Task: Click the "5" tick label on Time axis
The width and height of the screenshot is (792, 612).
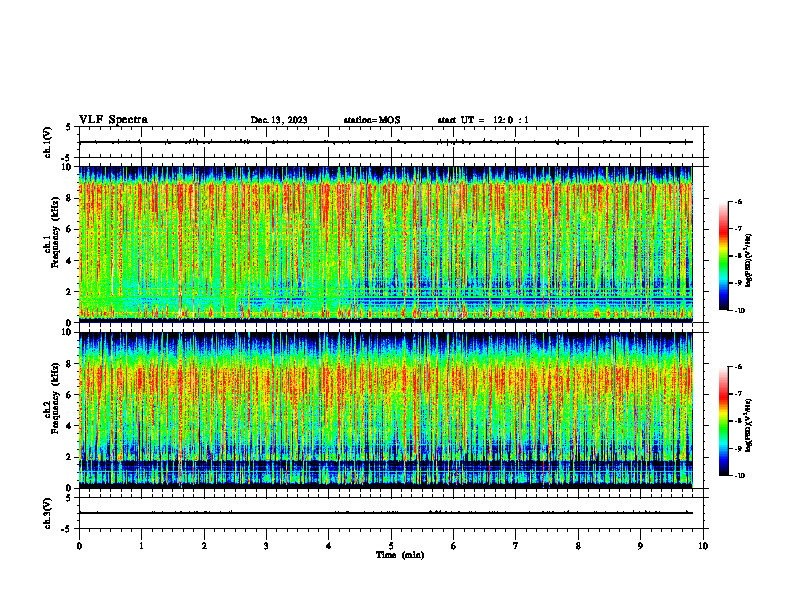Action: (391, 546)
